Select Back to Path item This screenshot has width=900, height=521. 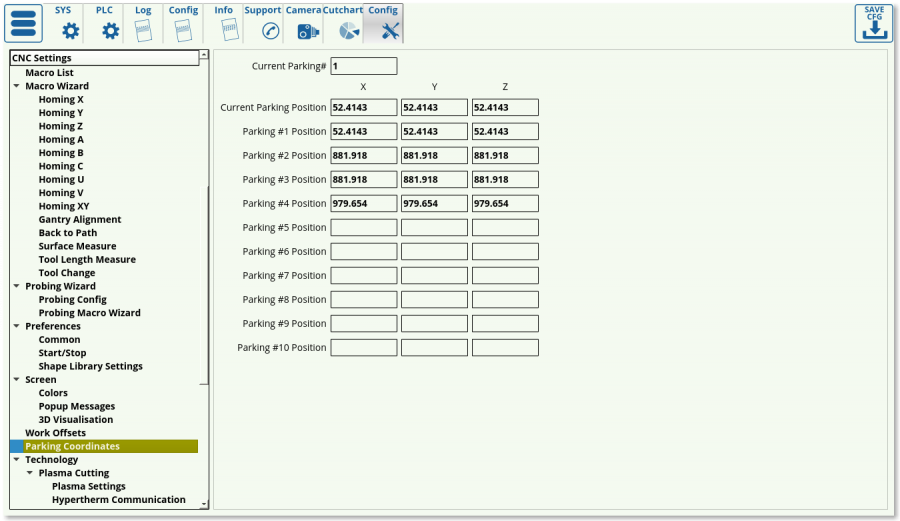pos(68,233)
